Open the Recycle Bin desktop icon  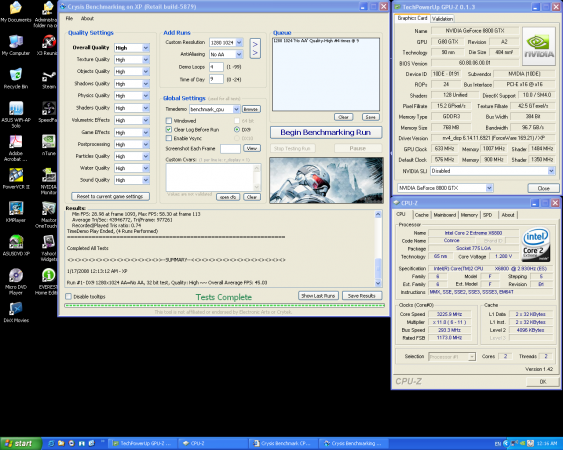(16, 78)
